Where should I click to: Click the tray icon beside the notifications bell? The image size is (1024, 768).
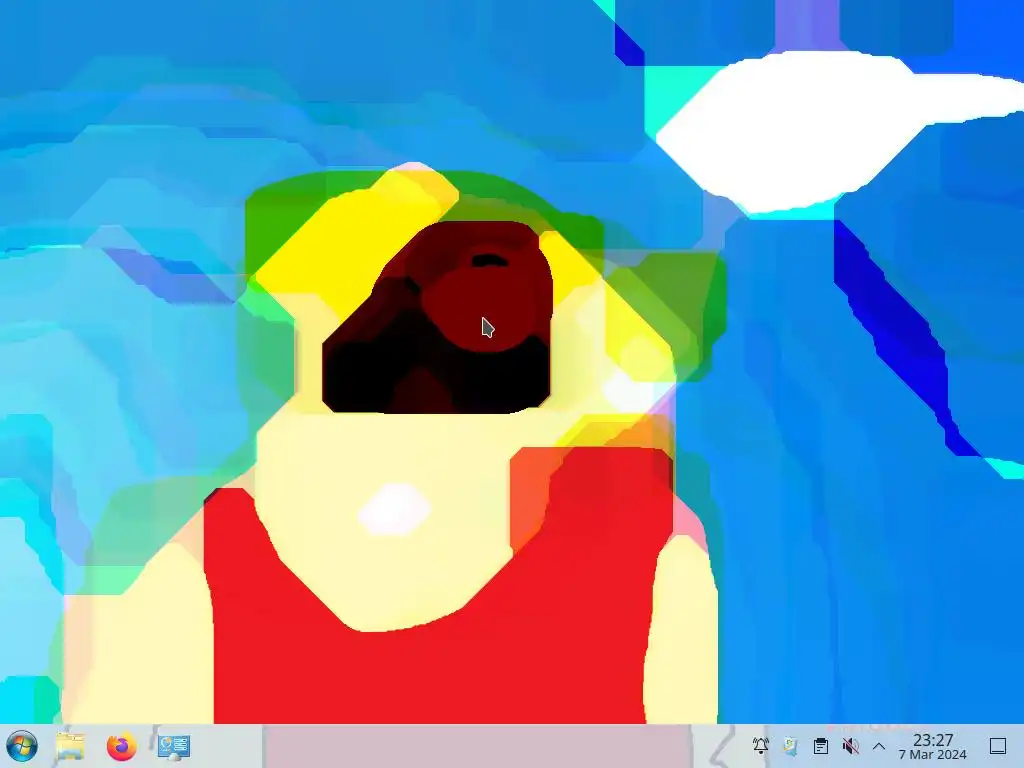point(790,745)
